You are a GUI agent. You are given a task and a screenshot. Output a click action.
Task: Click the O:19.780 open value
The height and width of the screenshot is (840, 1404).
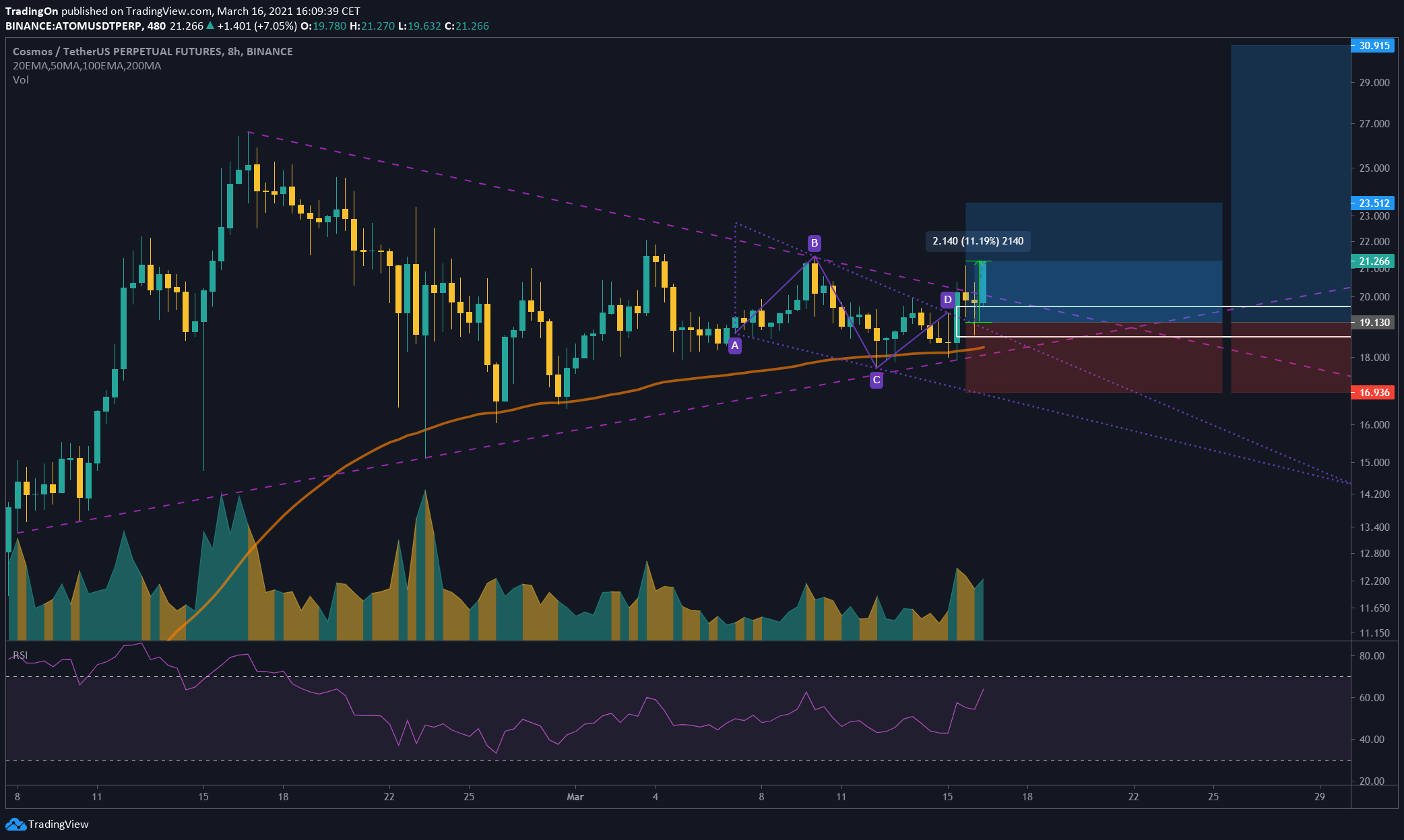(x=323, y=26)
